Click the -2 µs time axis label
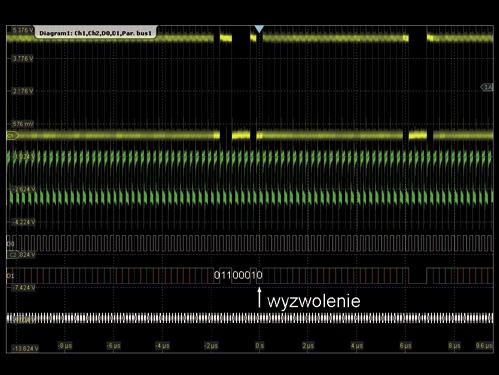The height and width of the screenshot is (375, 499). 211,346
